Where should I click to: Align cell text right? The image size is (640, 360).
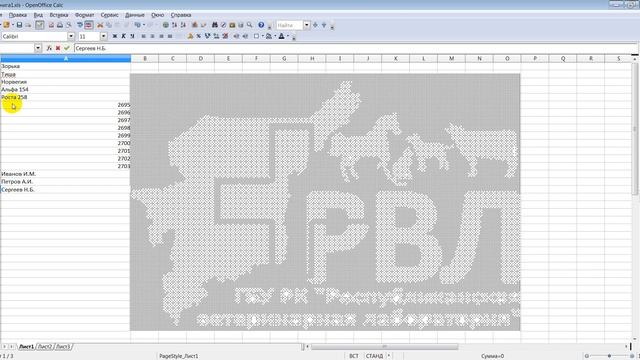click(x=161, y=36)
